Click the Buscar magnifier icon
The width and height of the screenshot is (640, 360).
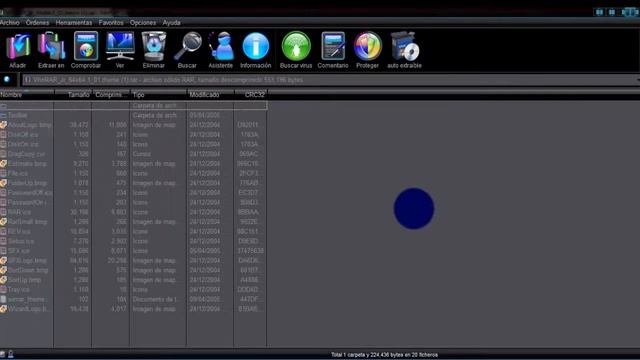pos(187,46)
